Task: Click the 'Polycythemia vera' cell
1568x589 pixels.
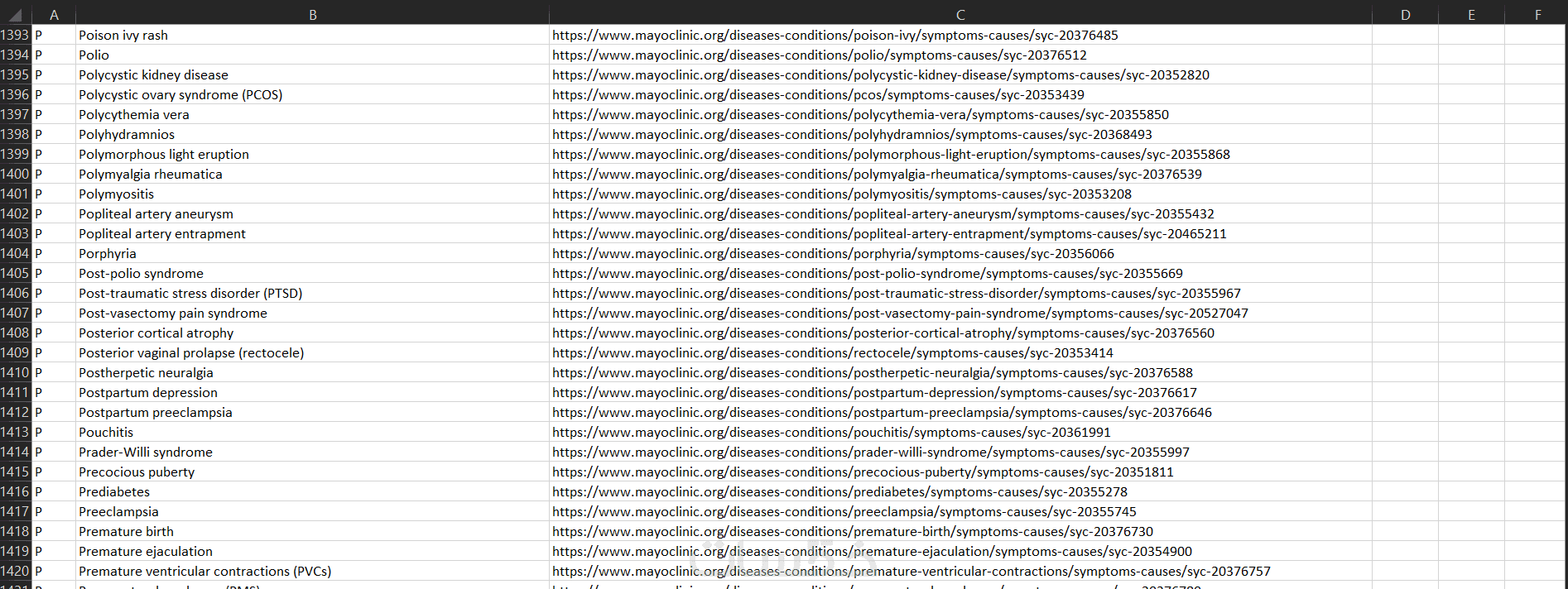Action: (x=312, y=114)
